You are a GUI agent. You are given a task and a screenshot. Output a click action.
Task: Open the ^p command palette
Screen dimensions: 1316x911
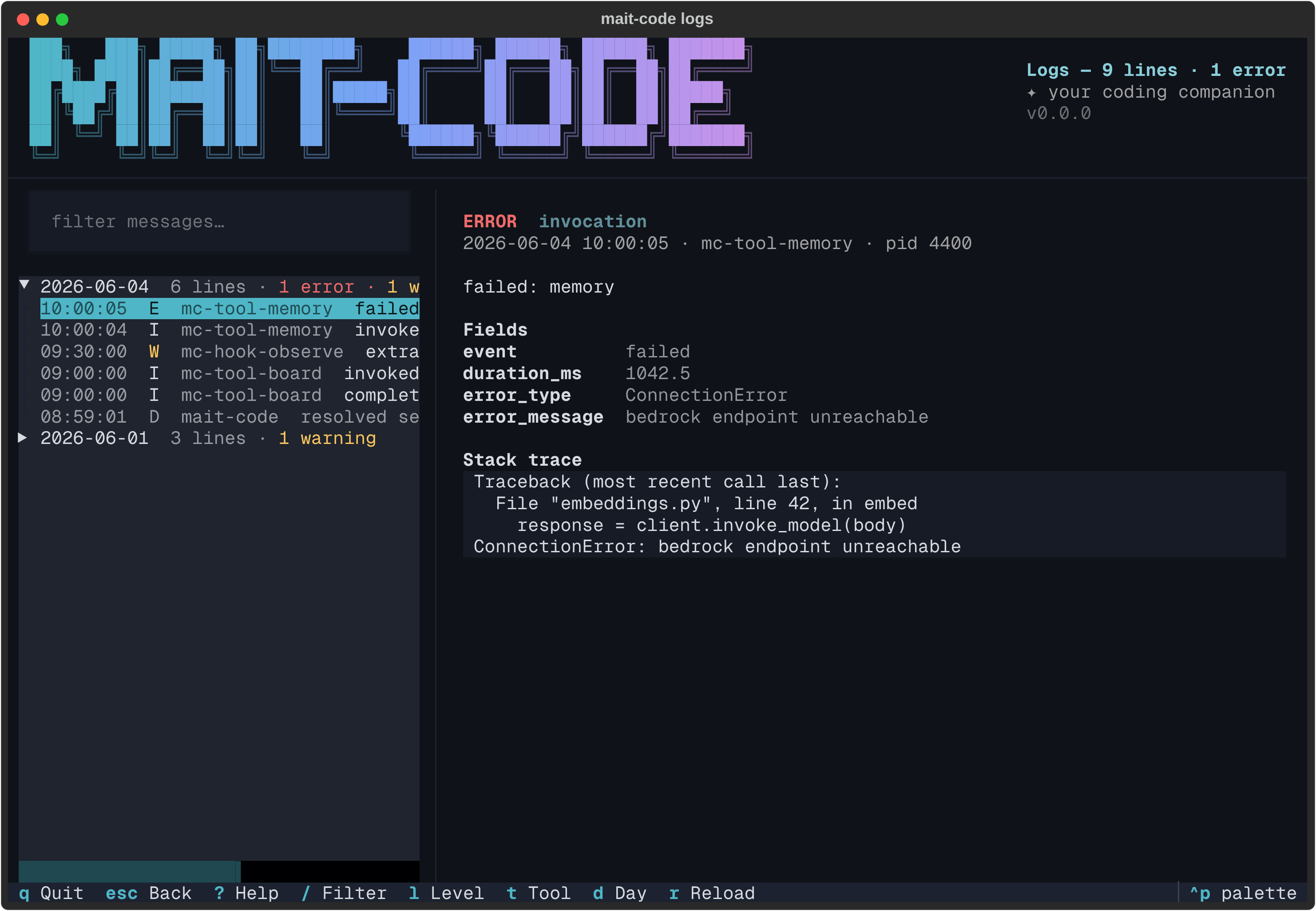tap(1243, 893)
